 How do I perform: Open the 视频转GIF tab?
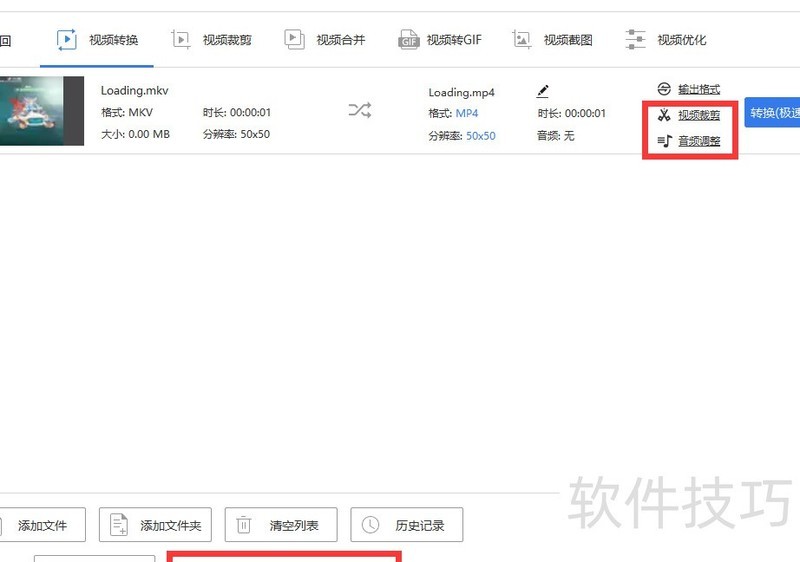[x=440, y=40]
